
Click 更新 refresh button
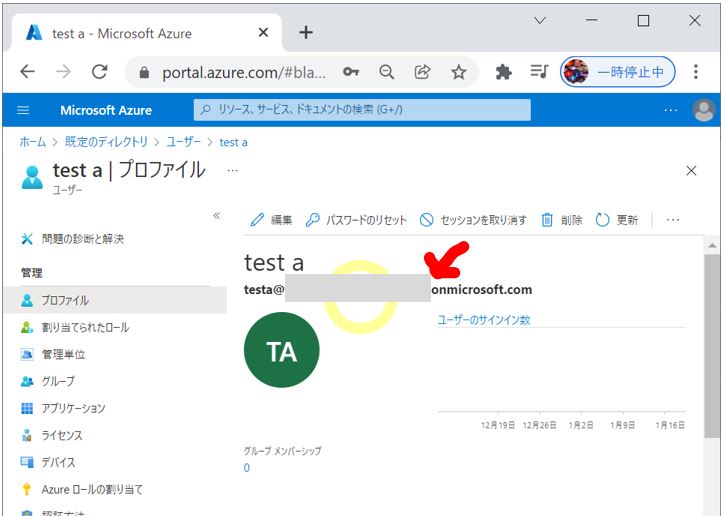point(617,220)
